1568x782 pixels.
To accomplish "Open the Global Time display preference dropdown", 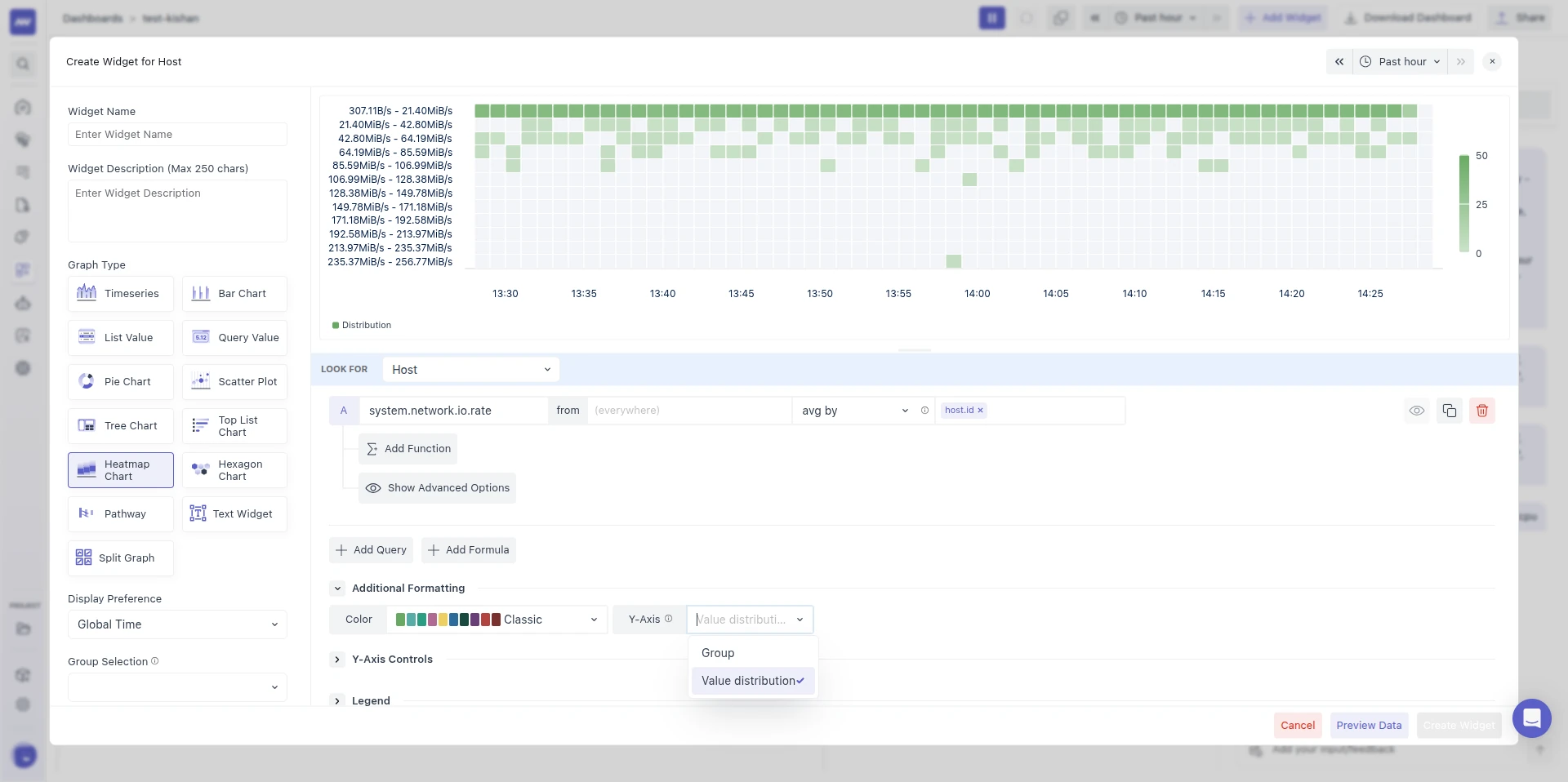I will pos(177,624).
